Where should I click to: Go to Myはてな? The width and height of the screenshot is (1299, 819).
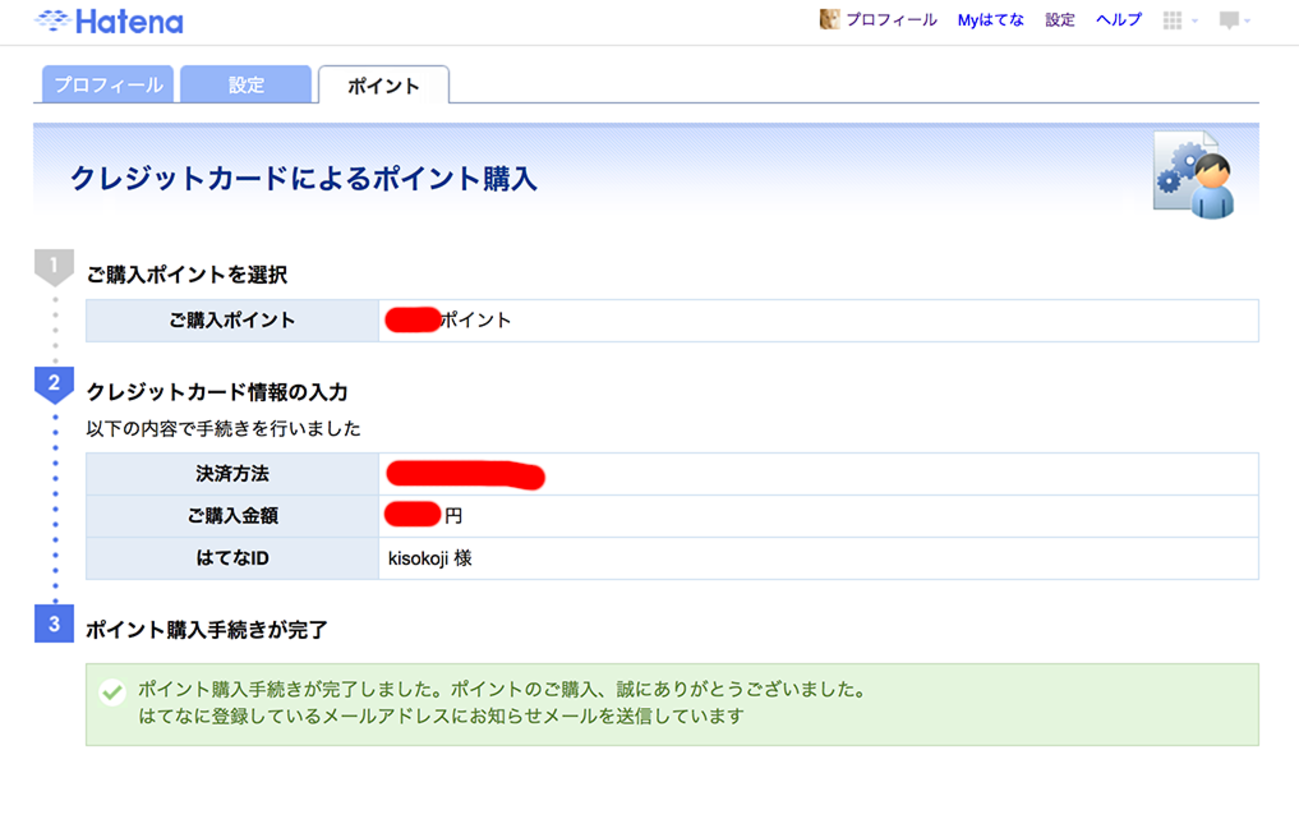click(990, 20)
